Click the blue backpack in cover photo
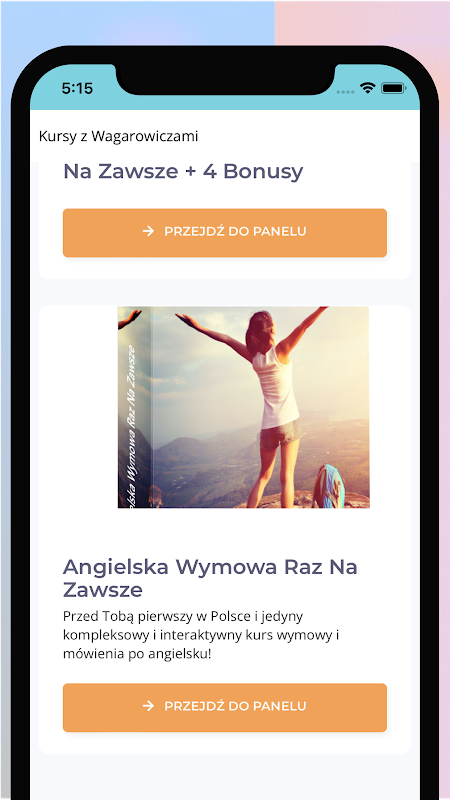This screenshot has height=800, width=450. pos(328,485)
